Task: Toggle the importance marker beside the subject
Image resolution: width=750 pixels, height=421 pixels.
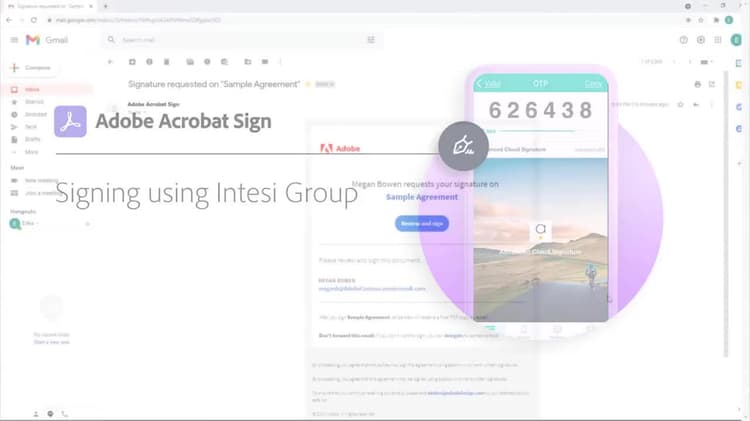Action: tap(308, 84)
